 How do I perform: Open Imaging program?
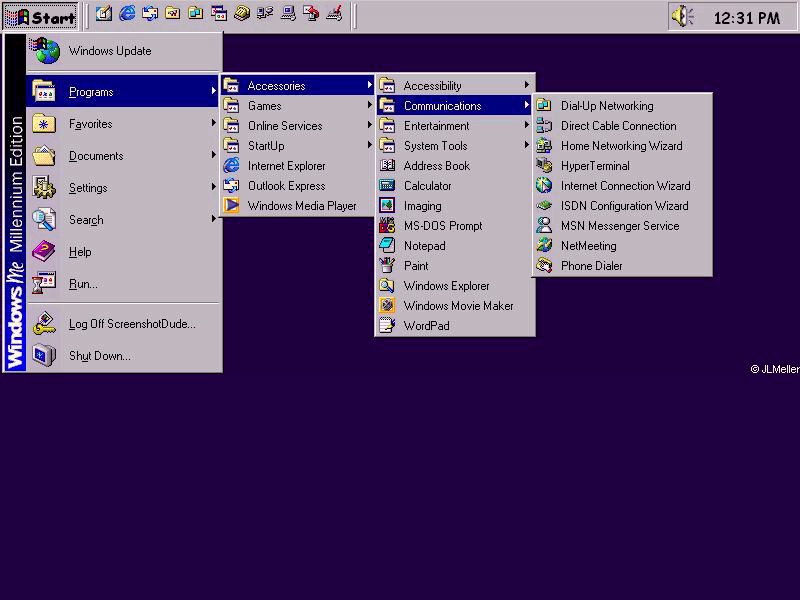(x=456, y=206)
